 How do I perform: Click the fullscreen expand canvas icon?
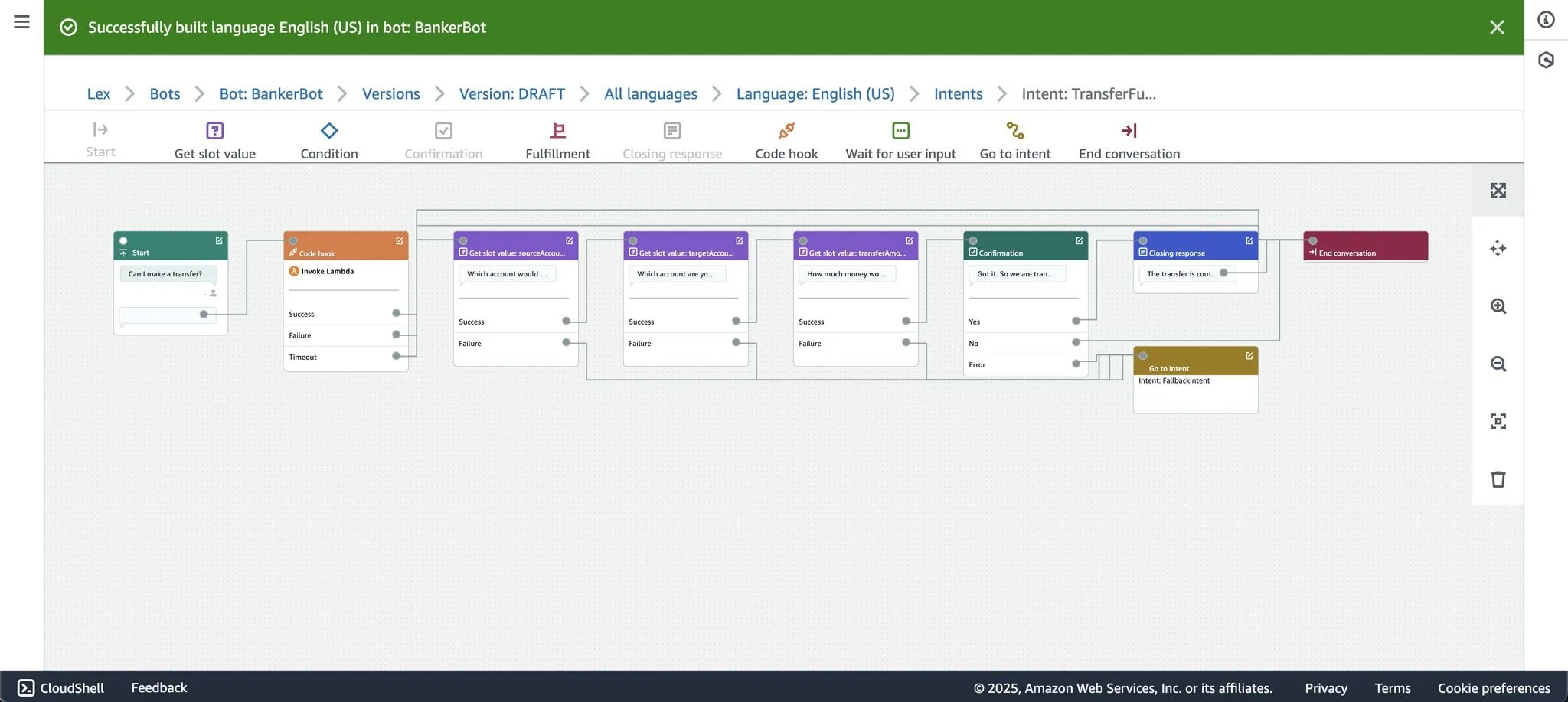coord(1498,191)
